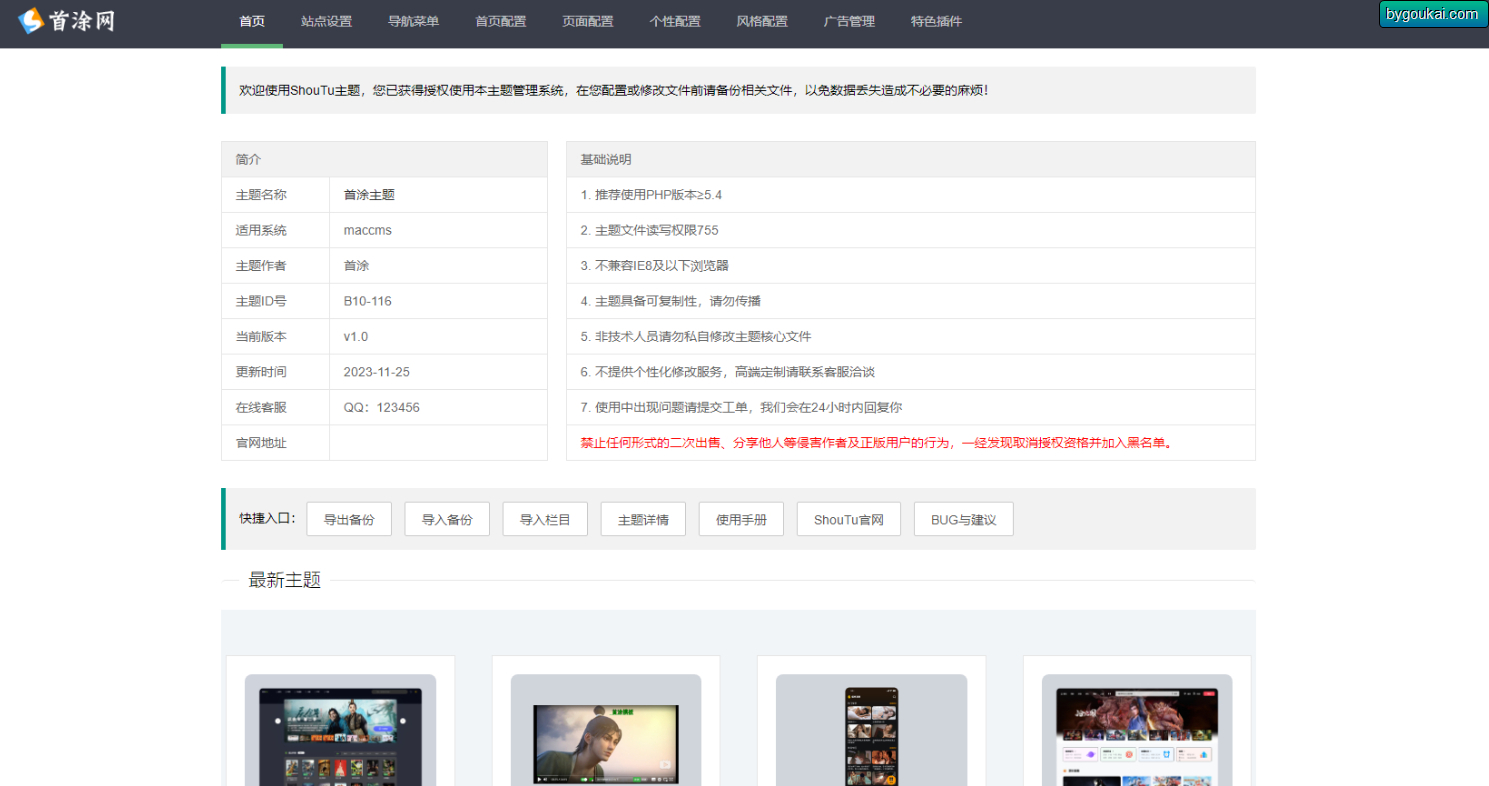Open 主题详情 shortcut
This screenshot has width=1489, height=786.
point(643,520)
